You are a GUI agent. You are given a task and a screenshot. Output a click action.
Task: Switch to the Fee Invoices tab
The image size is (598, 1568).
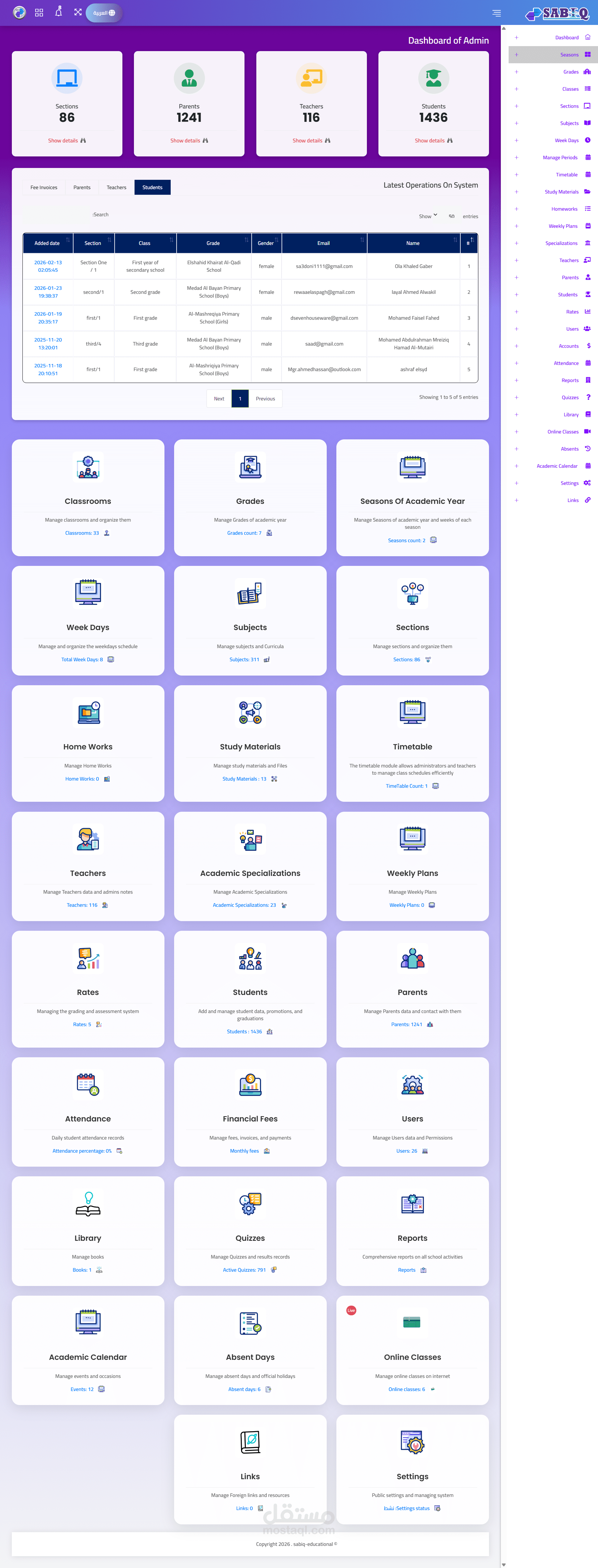click(44, 188)
